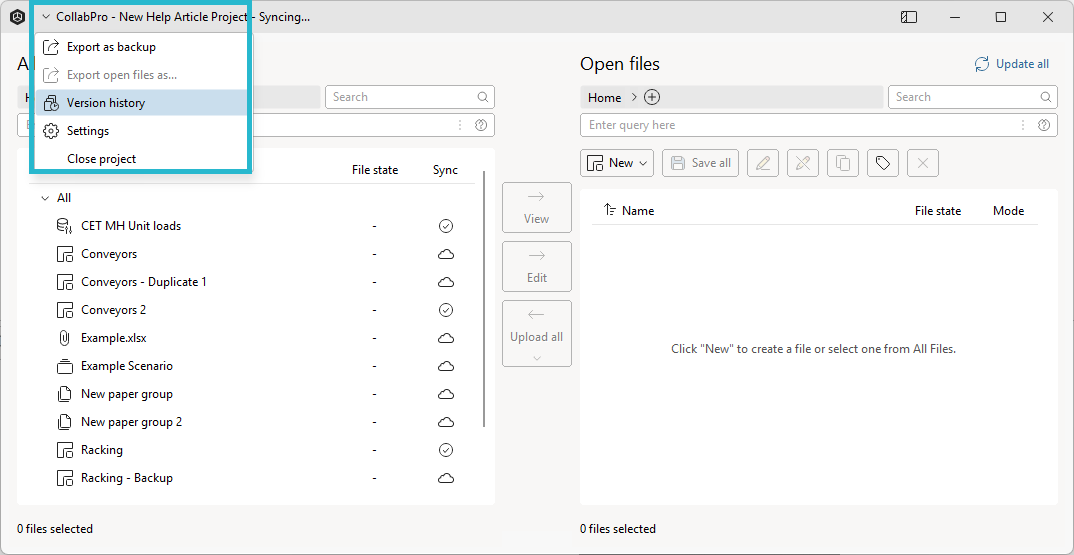Click cloud icon for Racking - Backup
This screenshot has height=555, width=1074.
pos(446,478)
